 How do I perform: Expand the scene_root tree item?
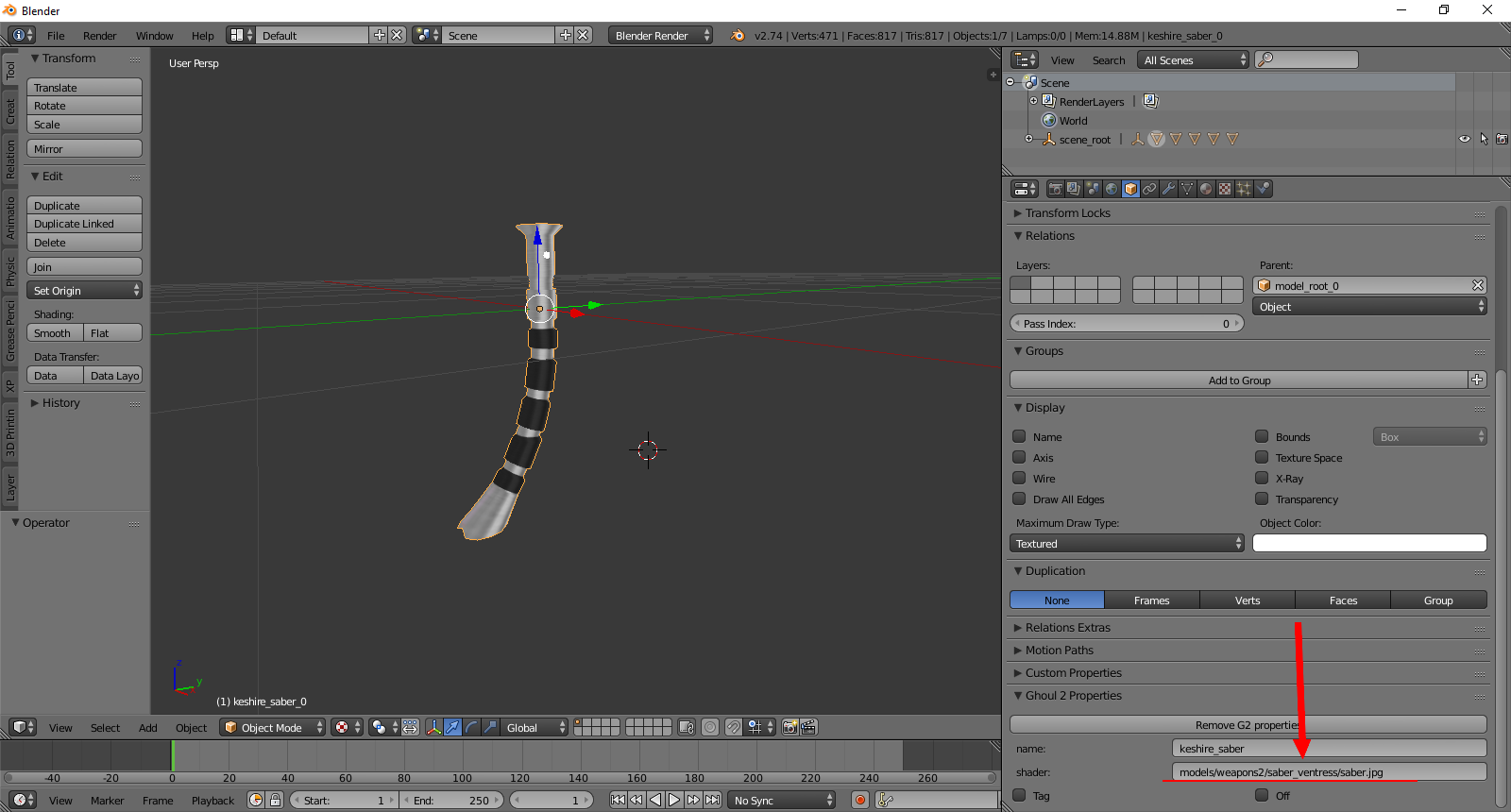(x=1028, y=139)
